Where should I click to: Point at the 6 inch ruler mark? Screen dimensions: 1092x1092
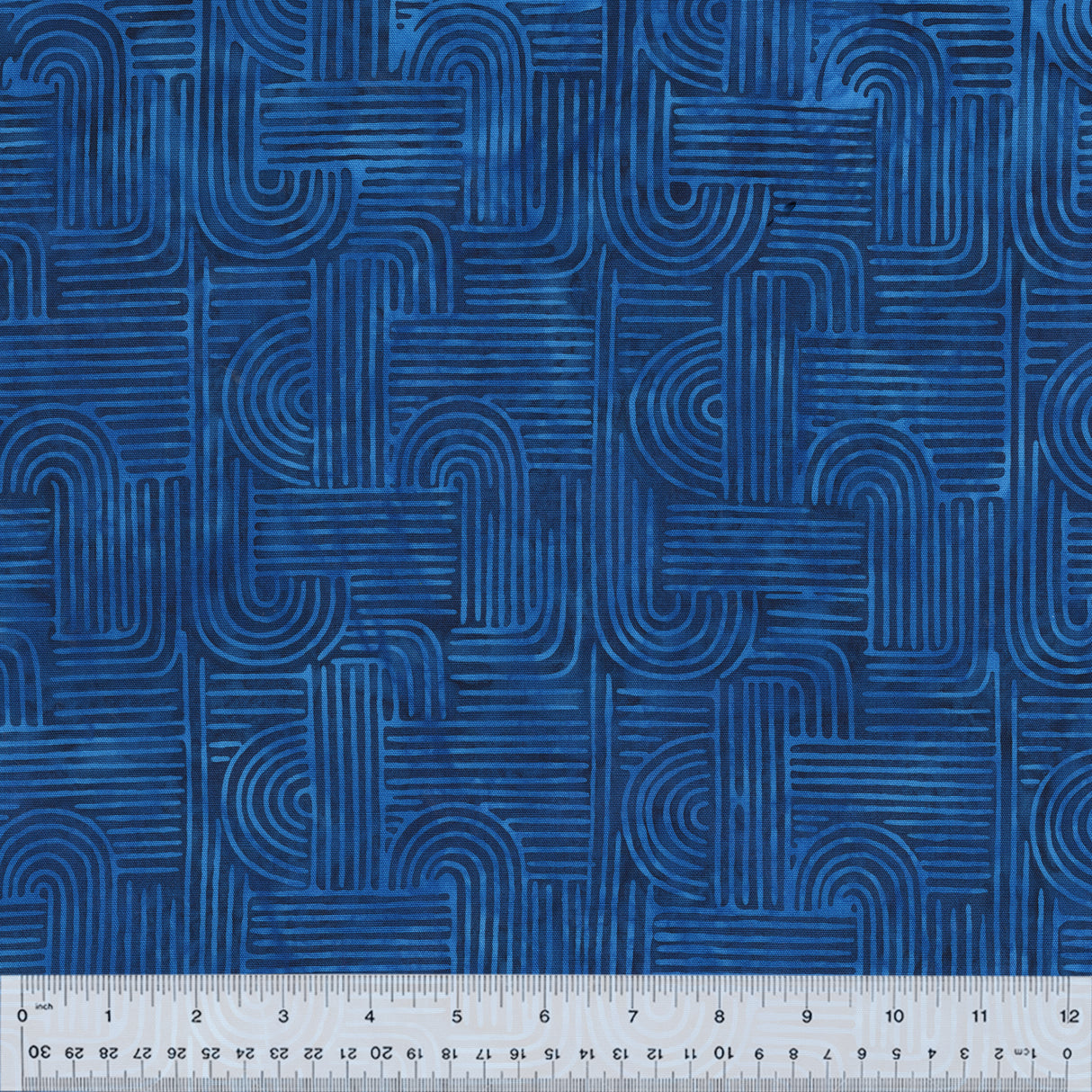pos(544,1016)
